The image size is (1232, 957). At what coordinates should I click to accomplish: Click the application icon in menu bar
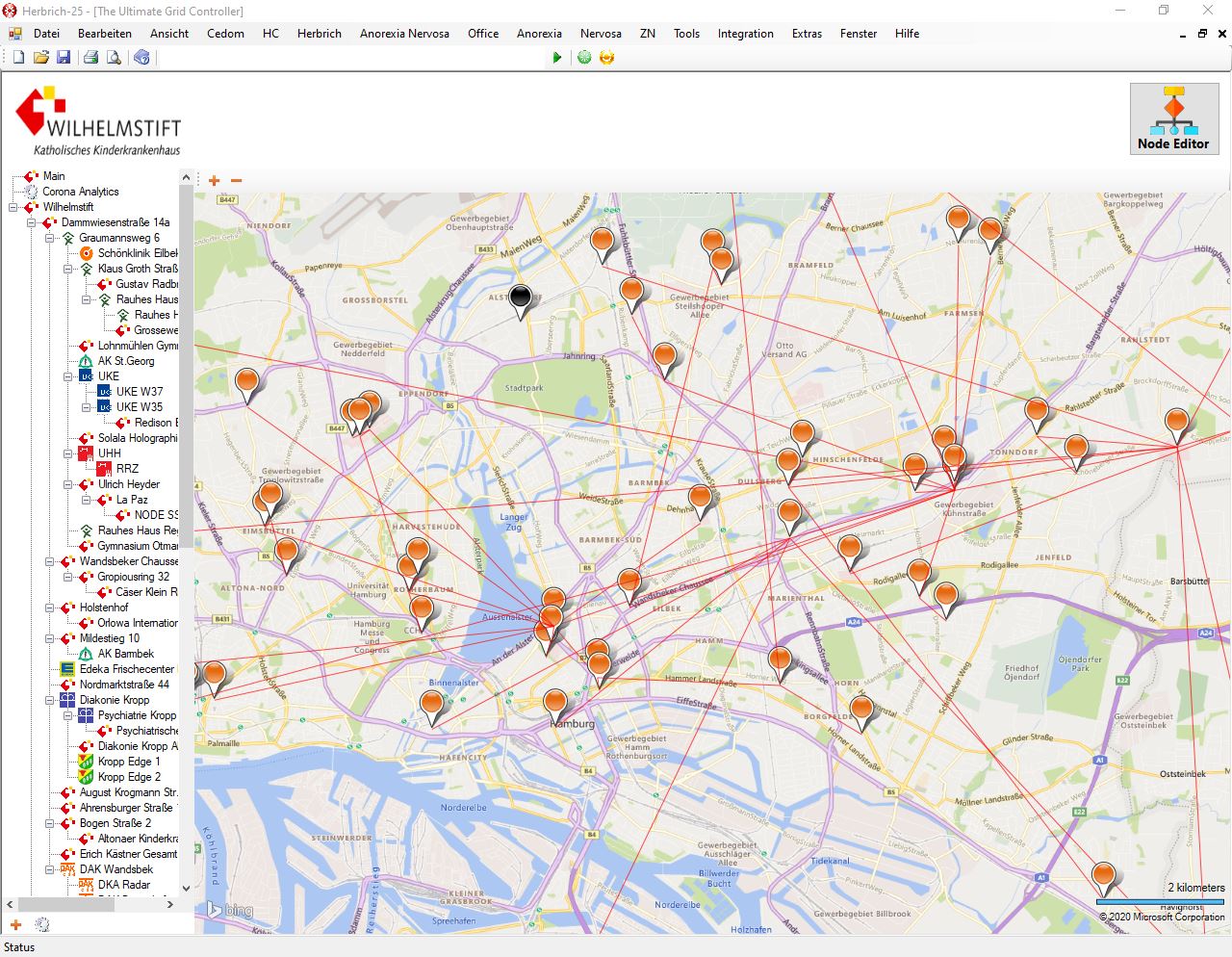(x=15, y=34)
